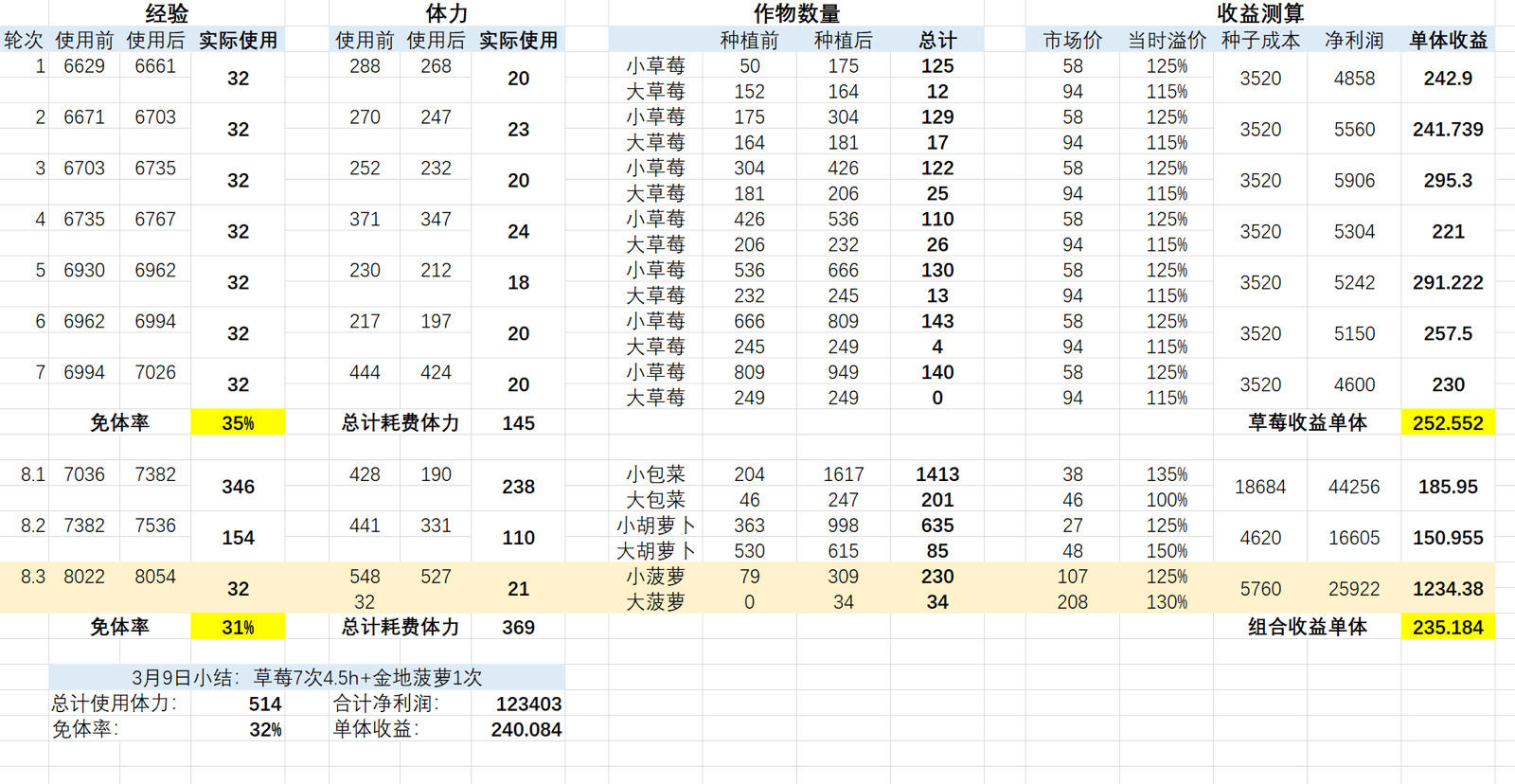Select yellow cell showing 252.552
The image size is (1515, 784).
(1448, 422)
